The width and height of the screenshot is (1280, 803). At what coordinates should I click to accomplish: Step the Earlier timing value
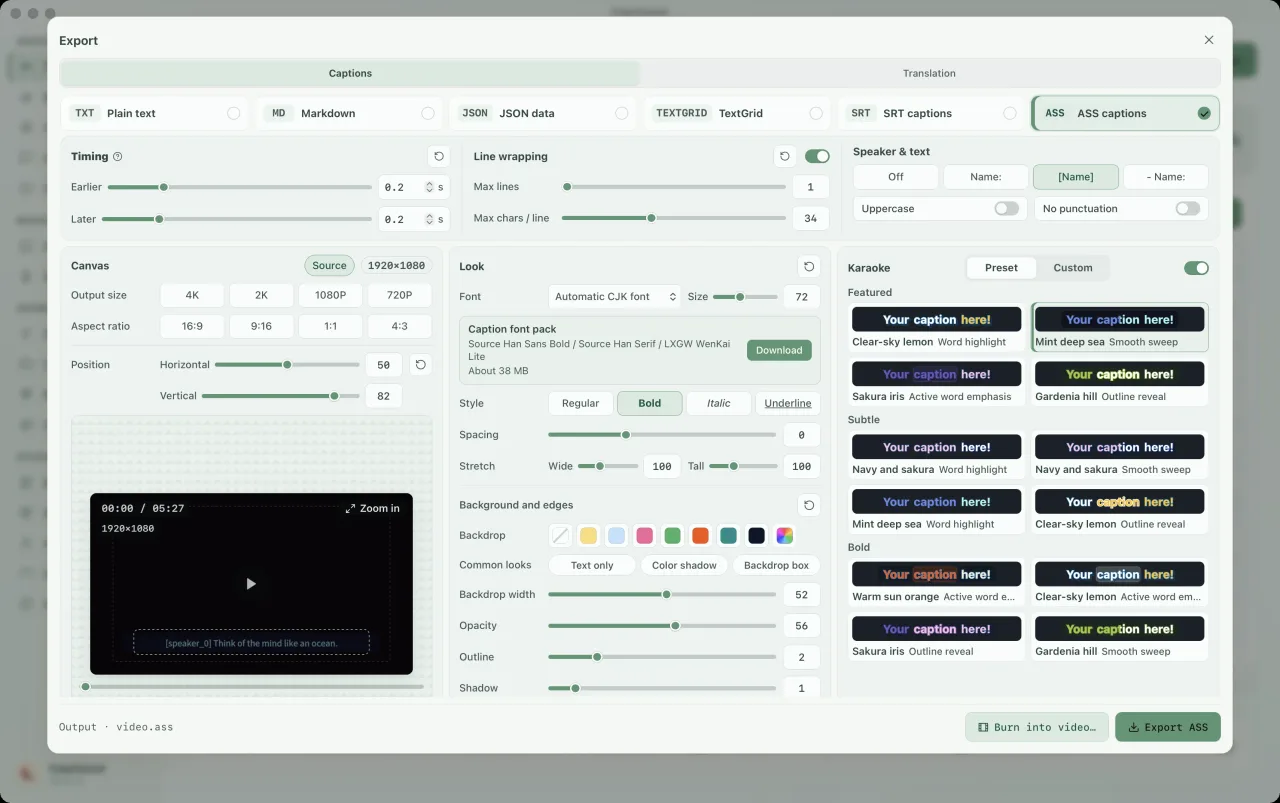[430, 187]
